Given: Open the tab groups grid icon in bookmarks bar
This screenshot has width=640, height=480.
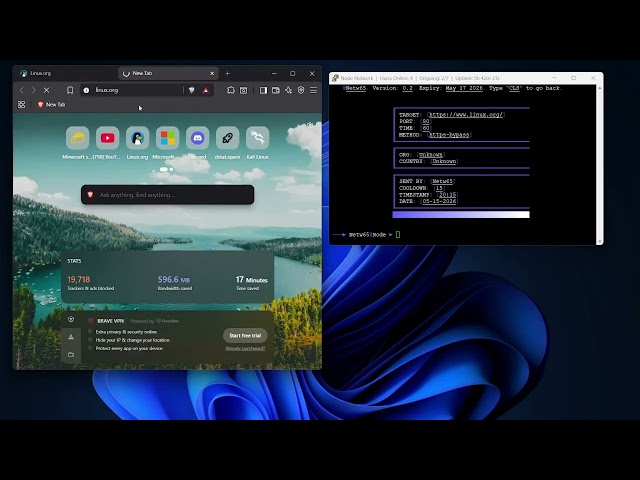Looking at the screenshot, I should 22,104.
